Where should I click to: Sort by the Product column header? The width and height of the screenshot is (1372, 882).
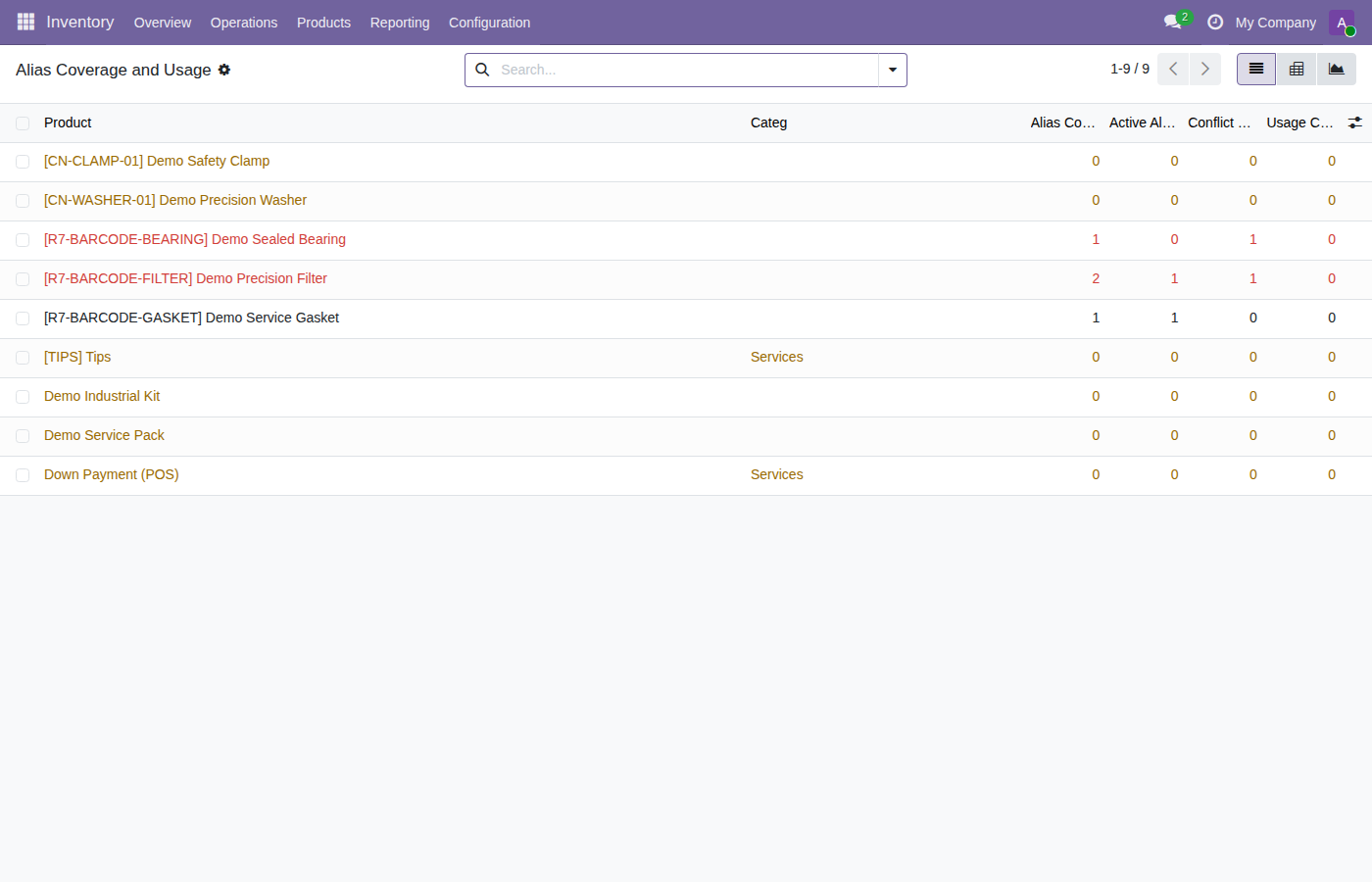(68, 122)
